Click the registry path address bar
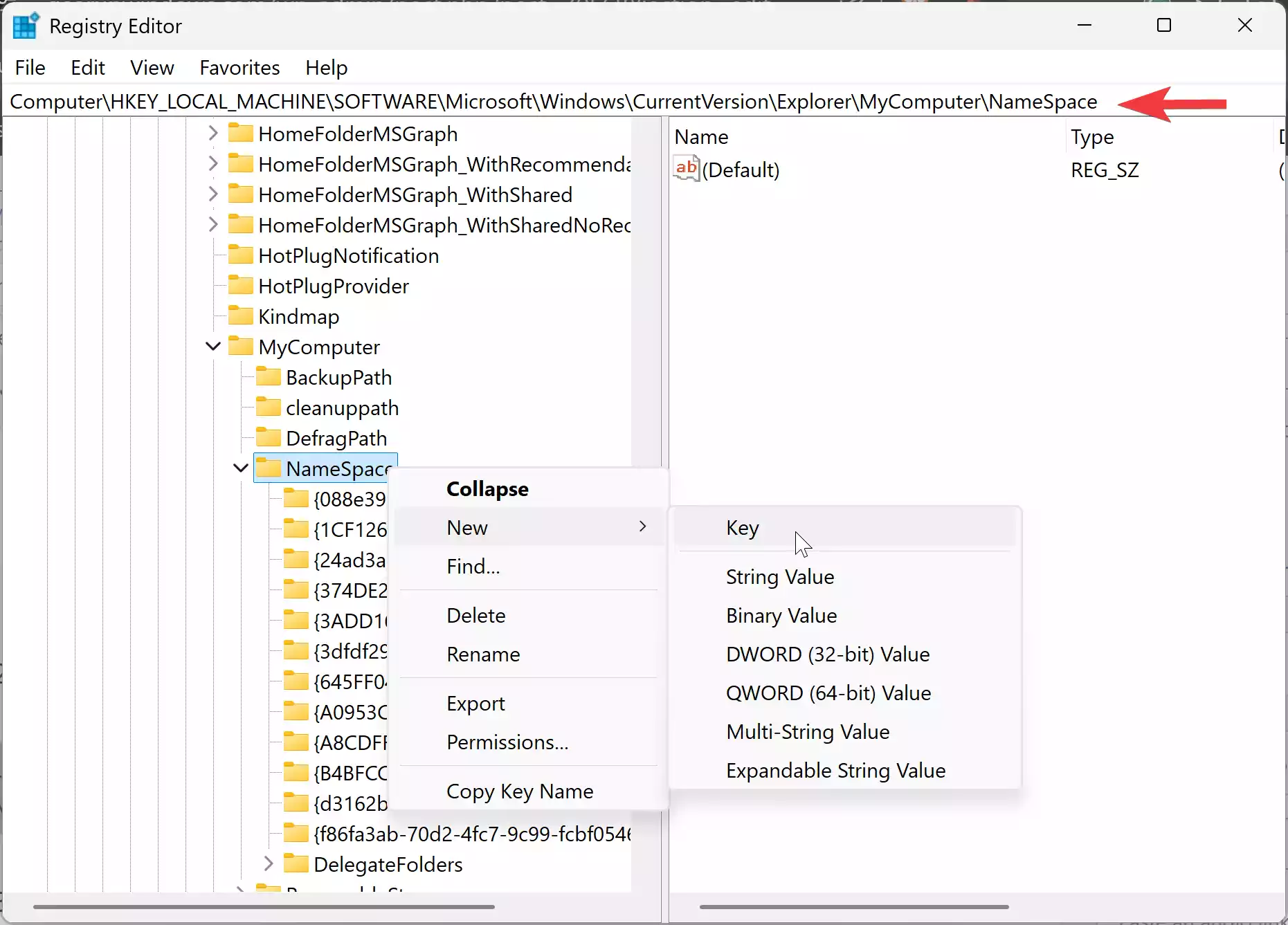The height and width of the screenshot is (925, 1288). [x=554, y=102]
